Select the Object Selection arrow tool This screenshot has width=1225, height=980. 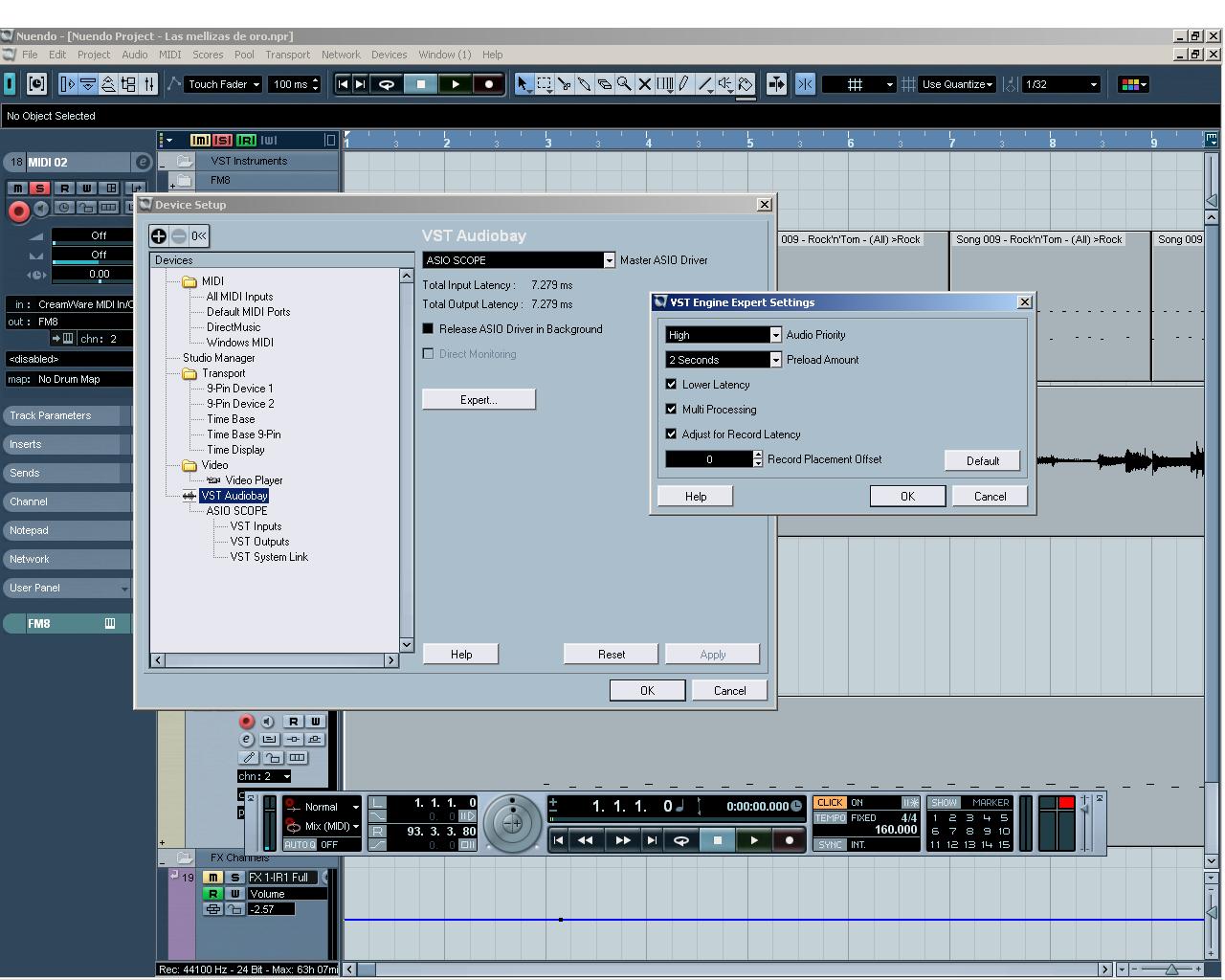[523, 84]
